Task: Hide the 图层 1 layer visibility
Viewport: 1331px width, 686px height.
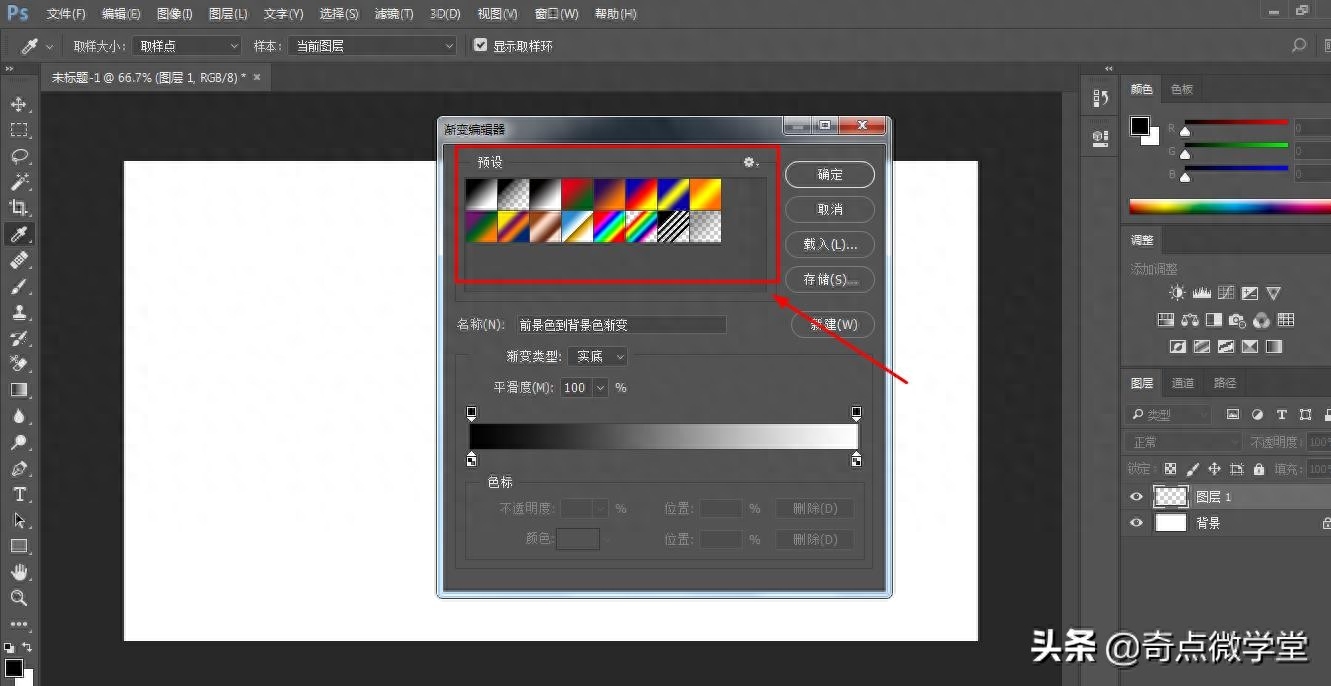Action: (x=1136, y=497)
